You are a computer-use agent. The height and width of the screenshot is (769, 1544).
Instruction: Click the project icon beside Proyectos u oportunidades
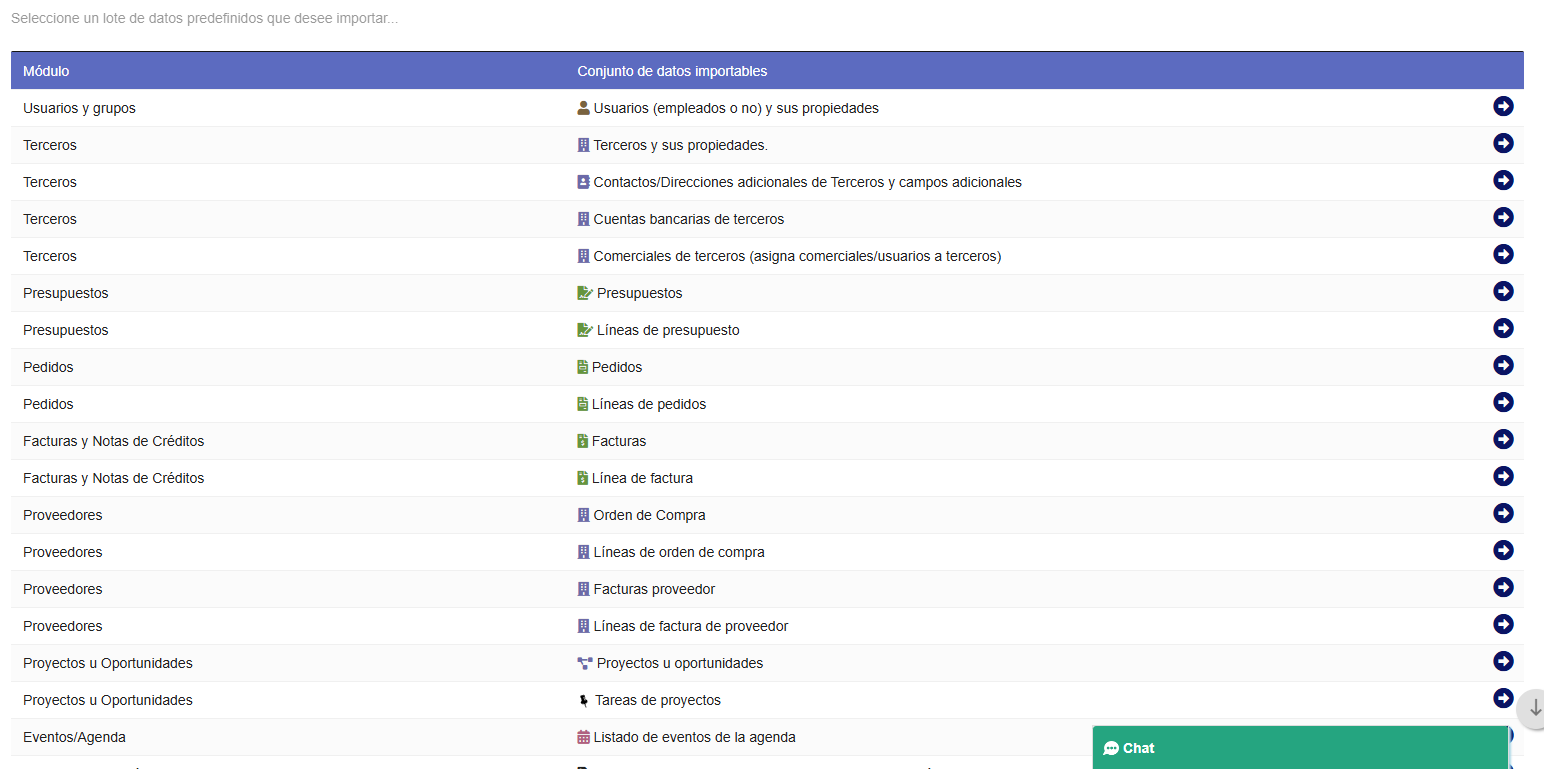pos(583,662)
